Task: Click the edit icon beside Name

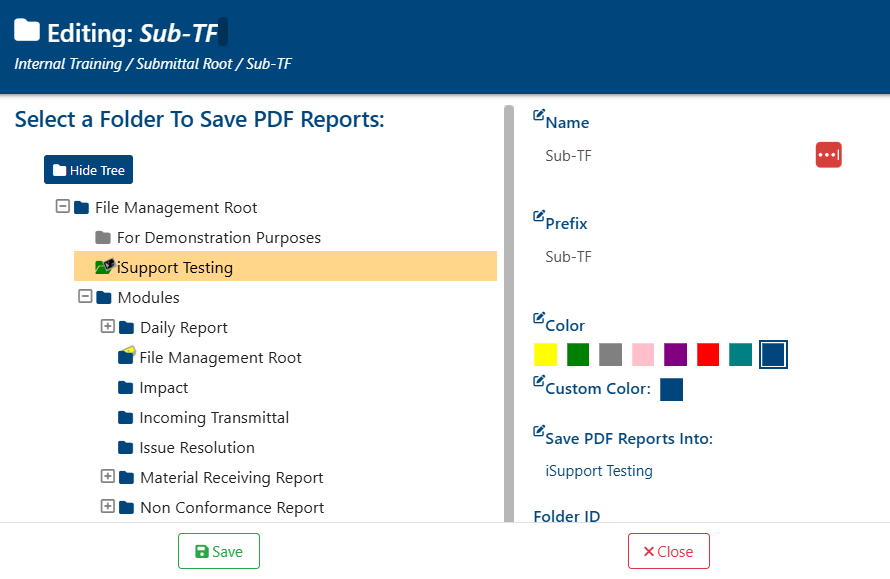Action: coord(539,115)
